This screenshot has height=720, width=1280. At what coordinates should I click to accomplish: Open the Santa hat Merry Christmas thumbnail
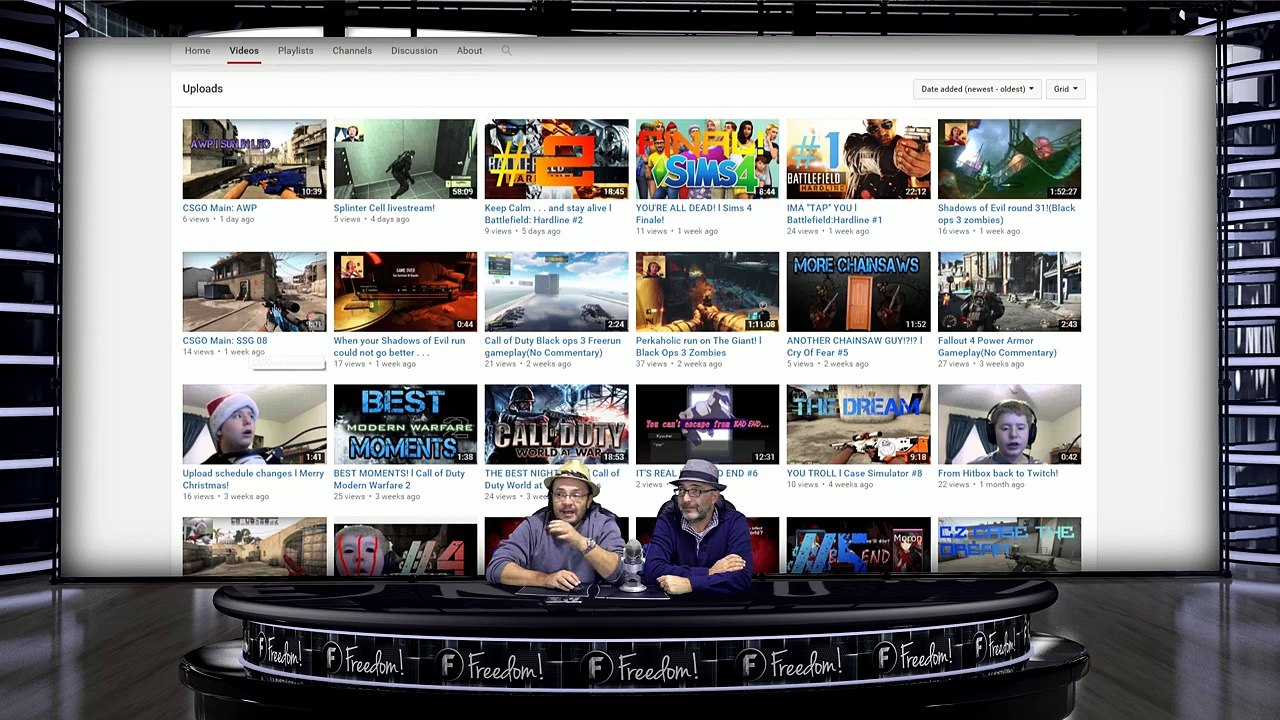pos(254,425)
